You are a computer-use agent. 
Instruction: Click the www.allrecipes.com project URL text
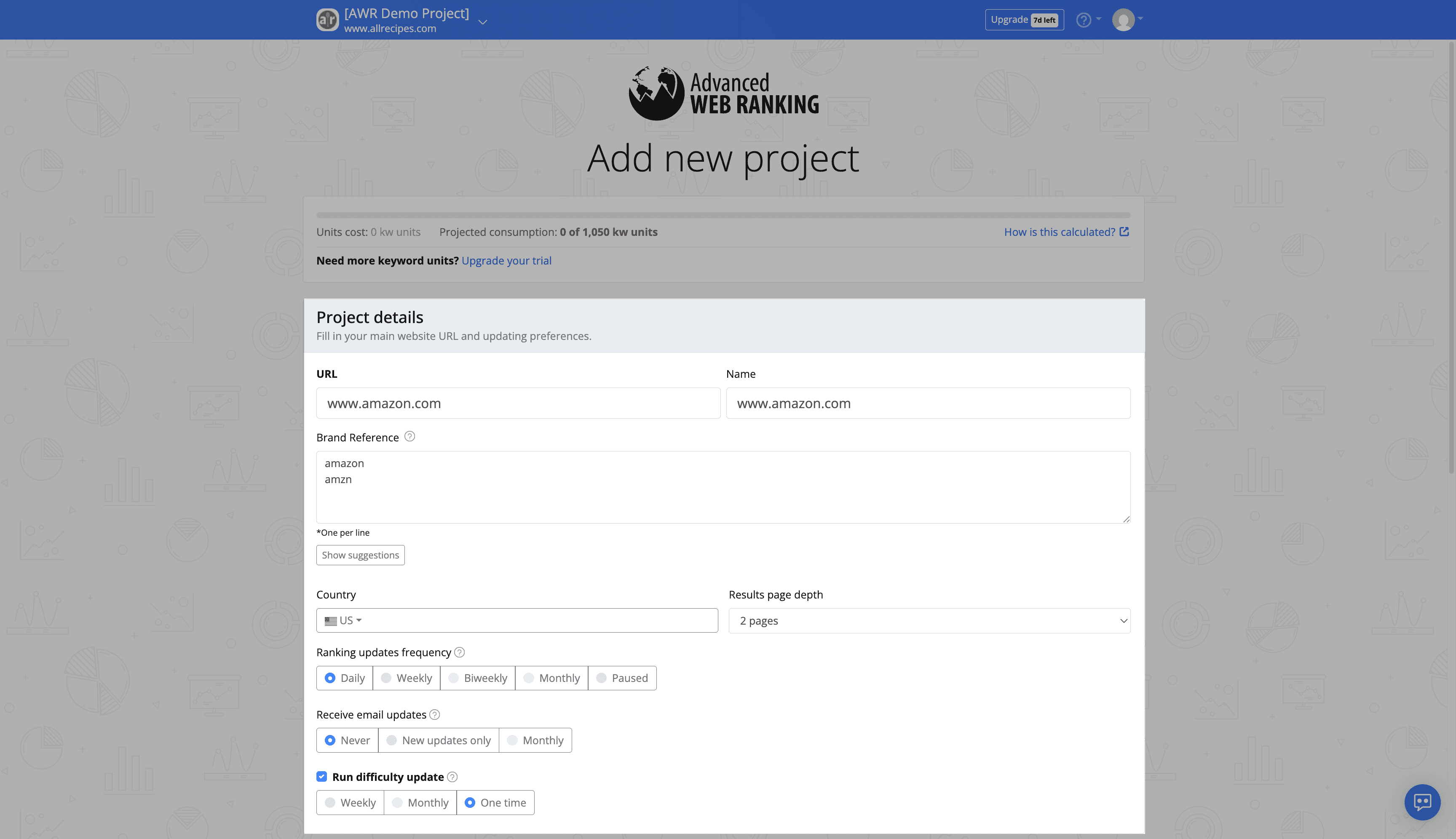pyautogui.click(x=390, y=28)
